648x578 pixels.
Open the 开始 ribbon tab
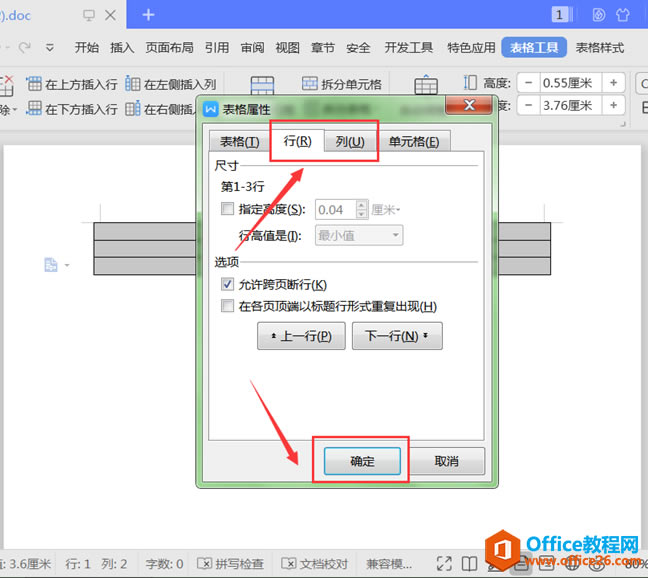[87, 48]
